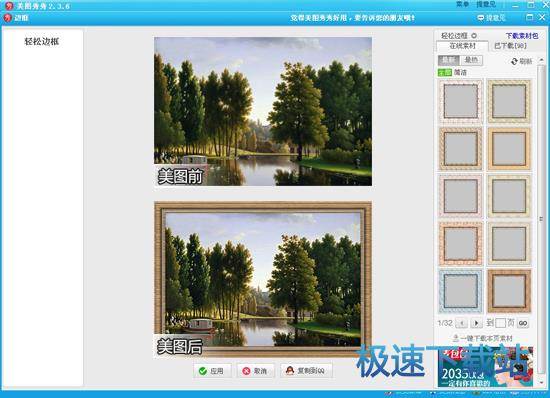
Task: Open the 菜单 menu in title bar
Action: tap(463, 5)
